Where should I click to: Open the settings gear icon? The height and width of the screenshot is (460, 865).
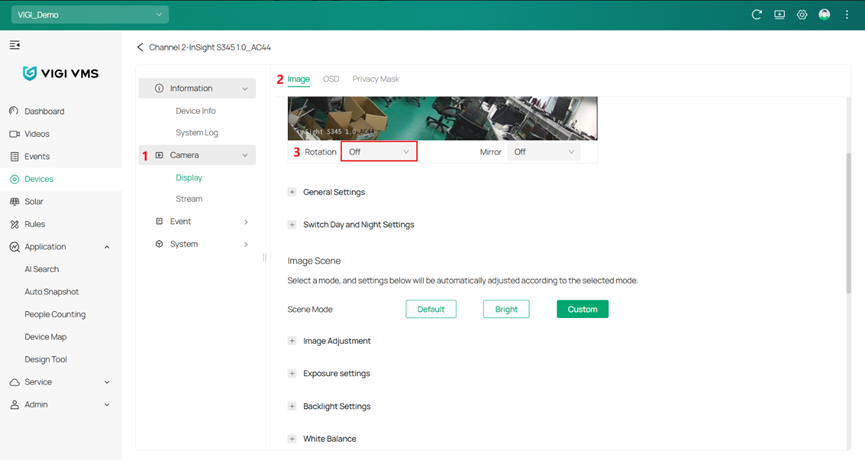pos(802,15)
